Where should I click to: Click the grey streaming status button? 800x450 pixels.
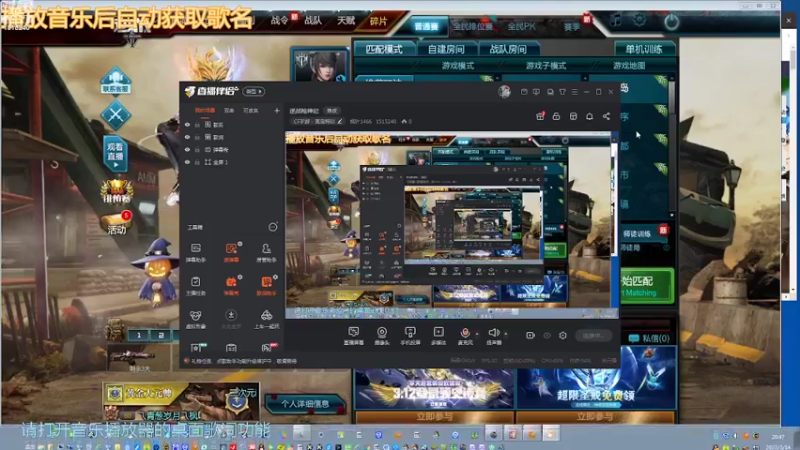[x=593, y=336]
